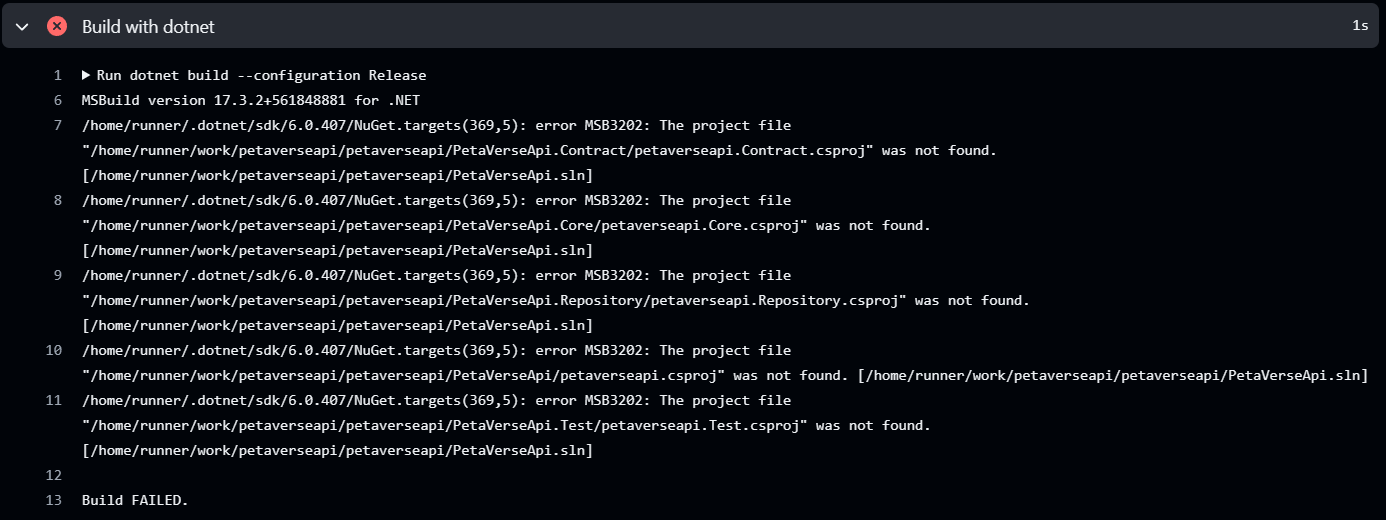Select the petaverseapi.Test.csproj not found error
The image size is (1386, 520).
tap(507, 425)
